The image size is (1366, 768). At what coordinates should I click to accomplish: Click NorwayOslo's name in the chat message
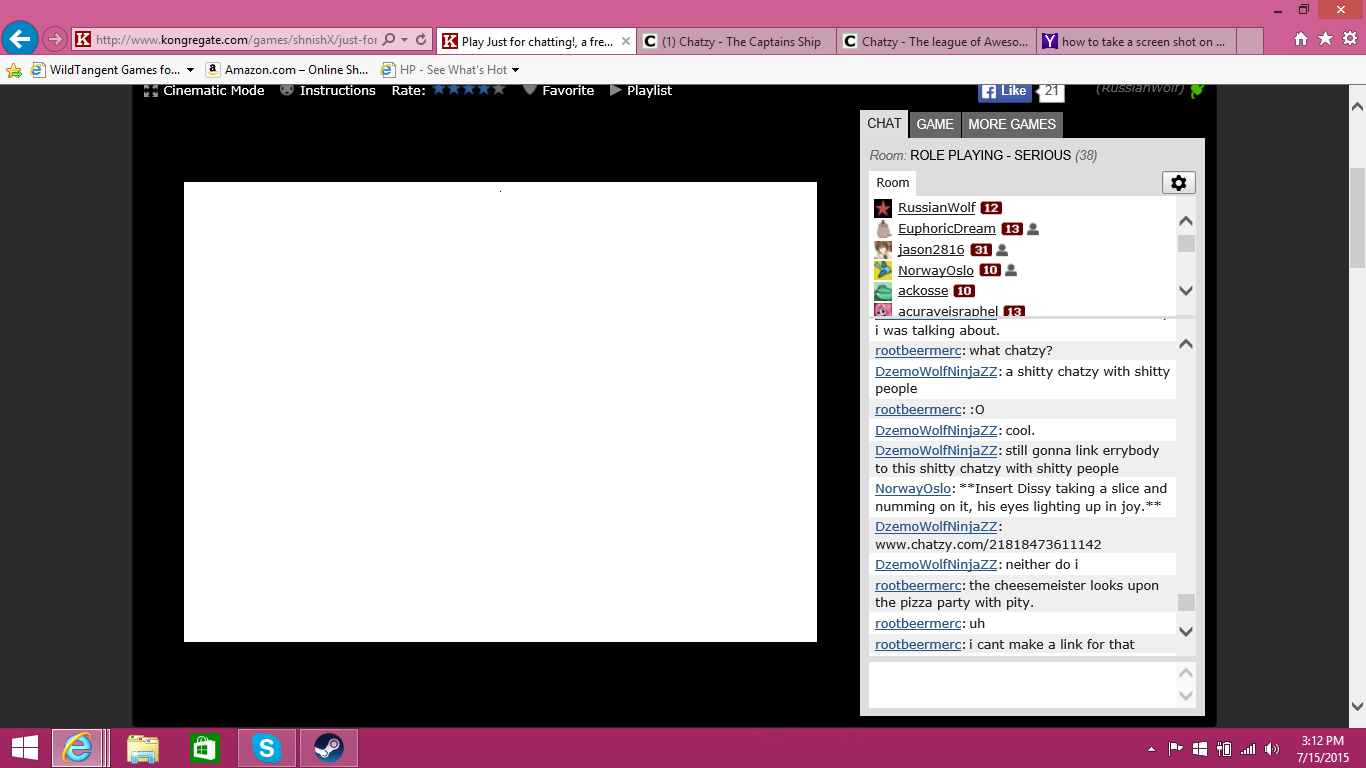[x=913, y=489]
